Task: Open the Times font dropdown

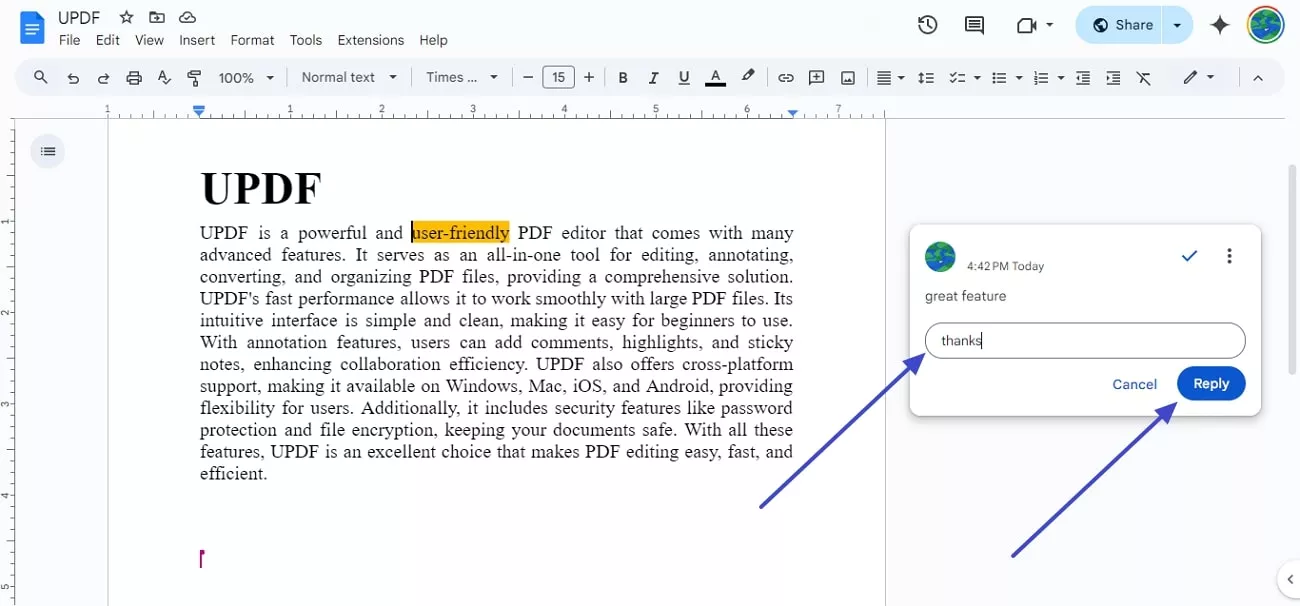Action: click(x=461, y=77)
